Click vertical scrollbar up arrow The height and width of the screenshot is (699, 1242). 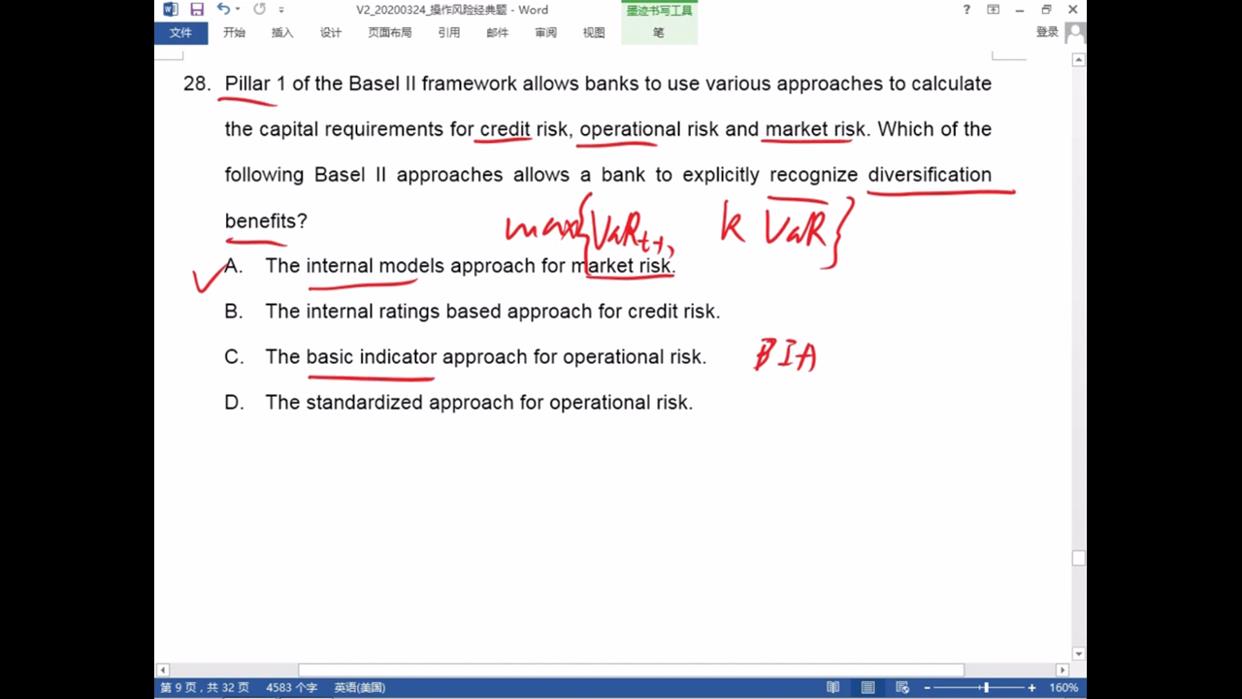pos(1078,60)
